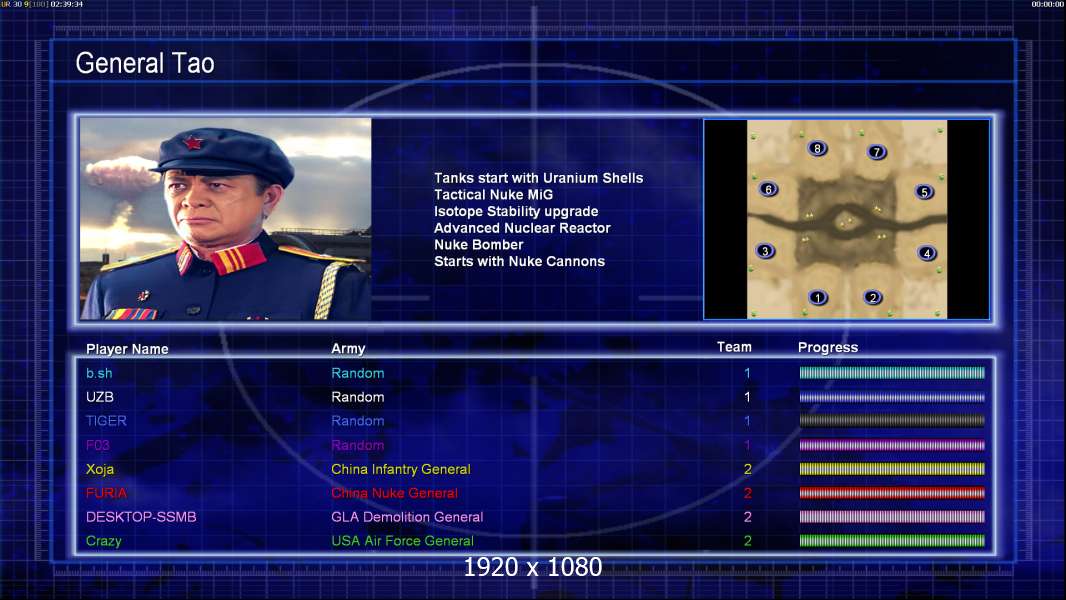Select player name Xoja
1066x600 pixels.
(x=100, y=469)
